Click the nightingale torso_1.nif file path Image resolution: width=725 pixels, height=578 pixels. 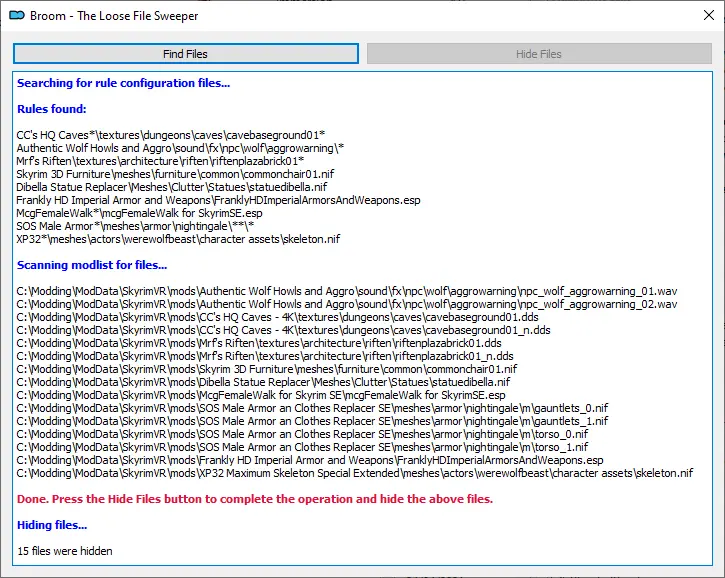tap(302, 447)
